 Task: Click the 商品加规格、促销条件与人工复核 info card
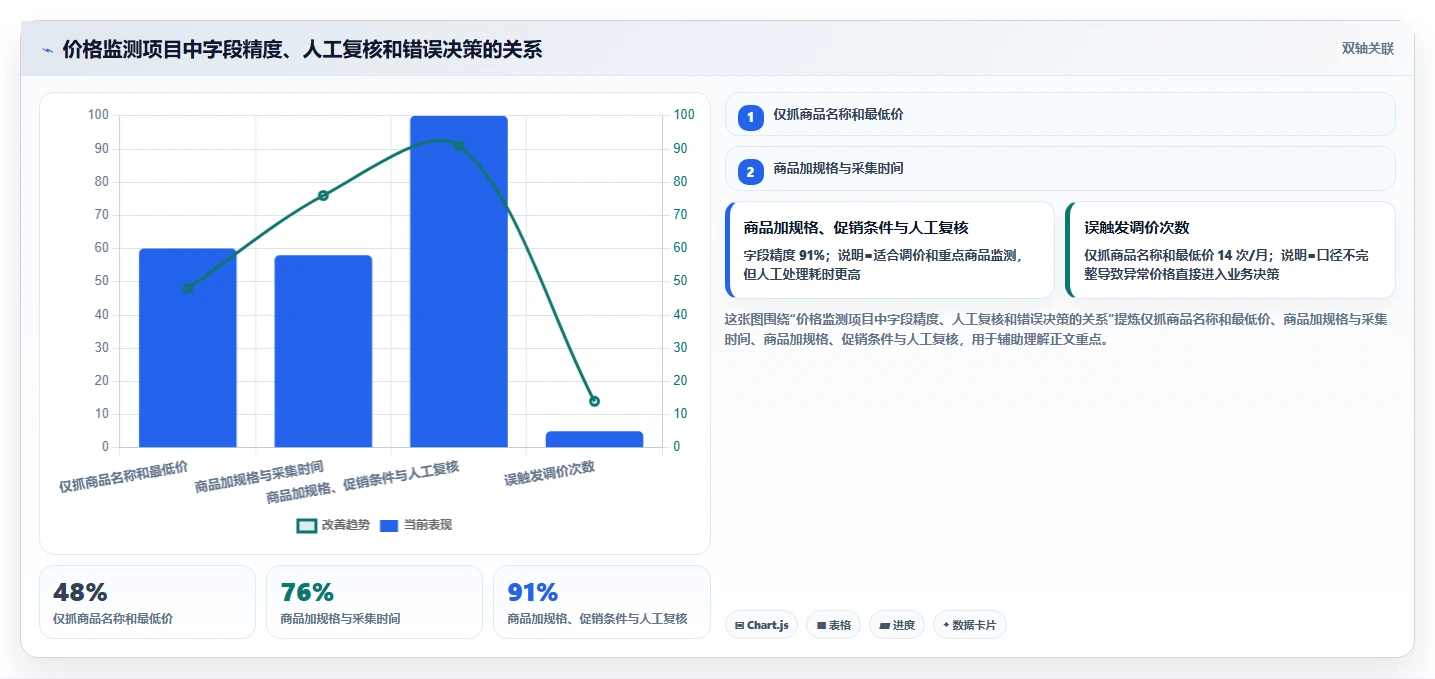(890, 250)
